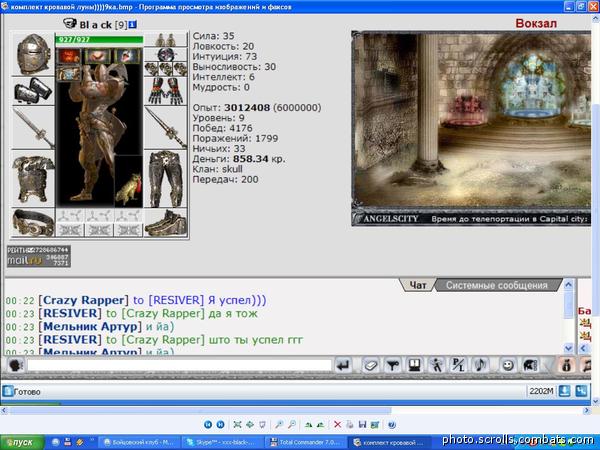Viewport: 600px width, 450px height.
Task: Click the skull clan name text
Action: [232, 169]
